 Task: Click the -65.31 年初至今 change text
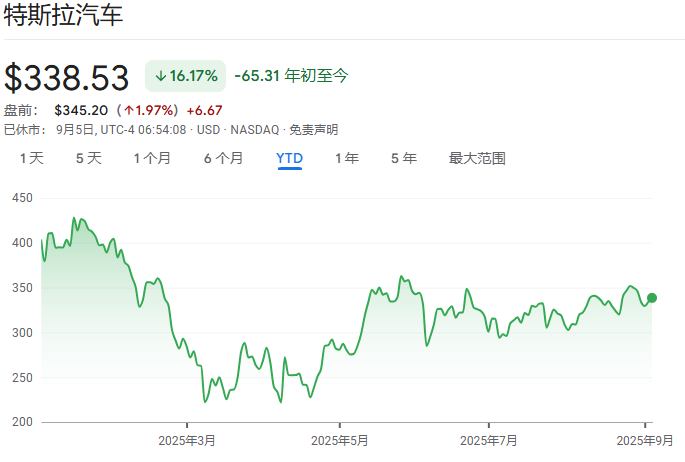[x=291, y=76]
